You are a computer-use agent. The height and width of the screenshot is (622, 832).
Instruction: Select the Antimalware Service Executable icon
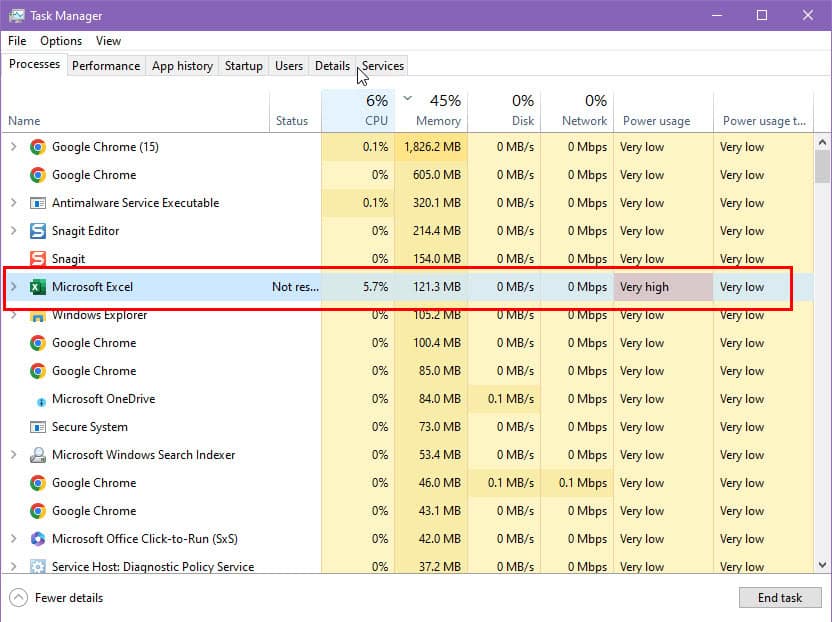(x=38, y=203)
